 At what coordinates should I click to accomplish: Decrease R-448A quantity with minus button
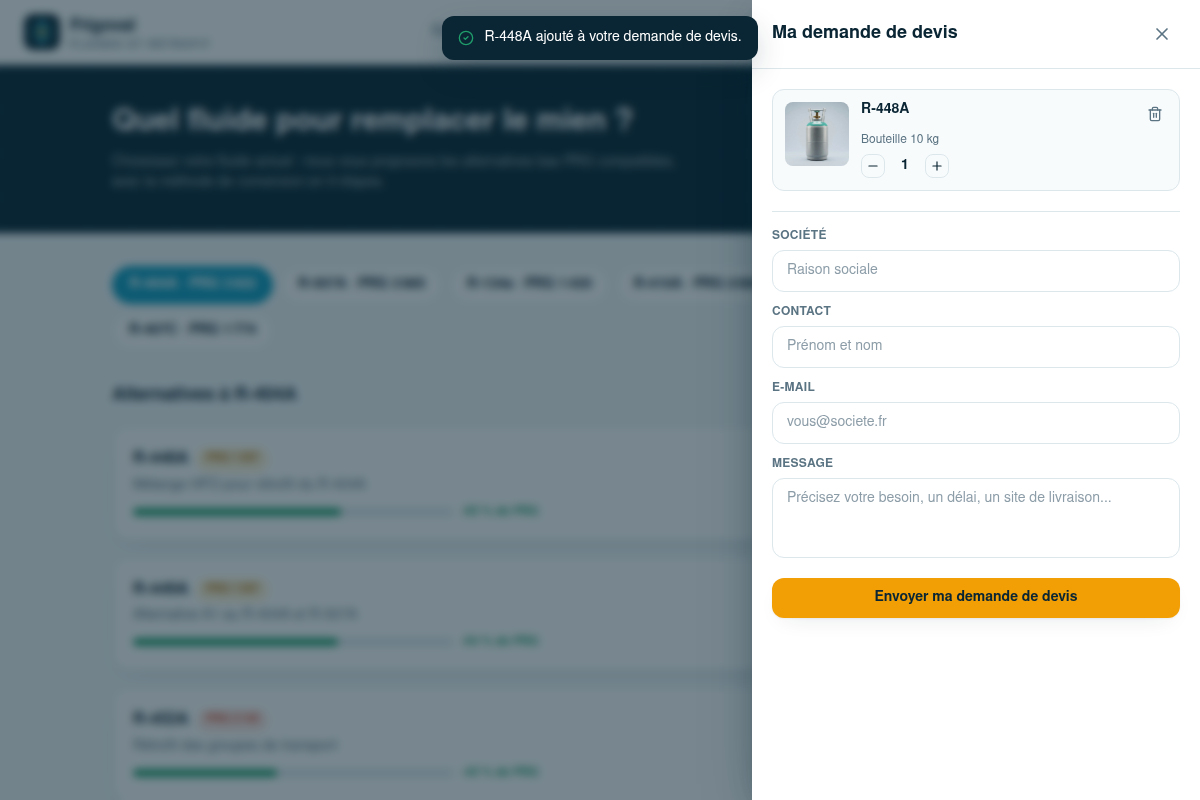tap(873, 166)
